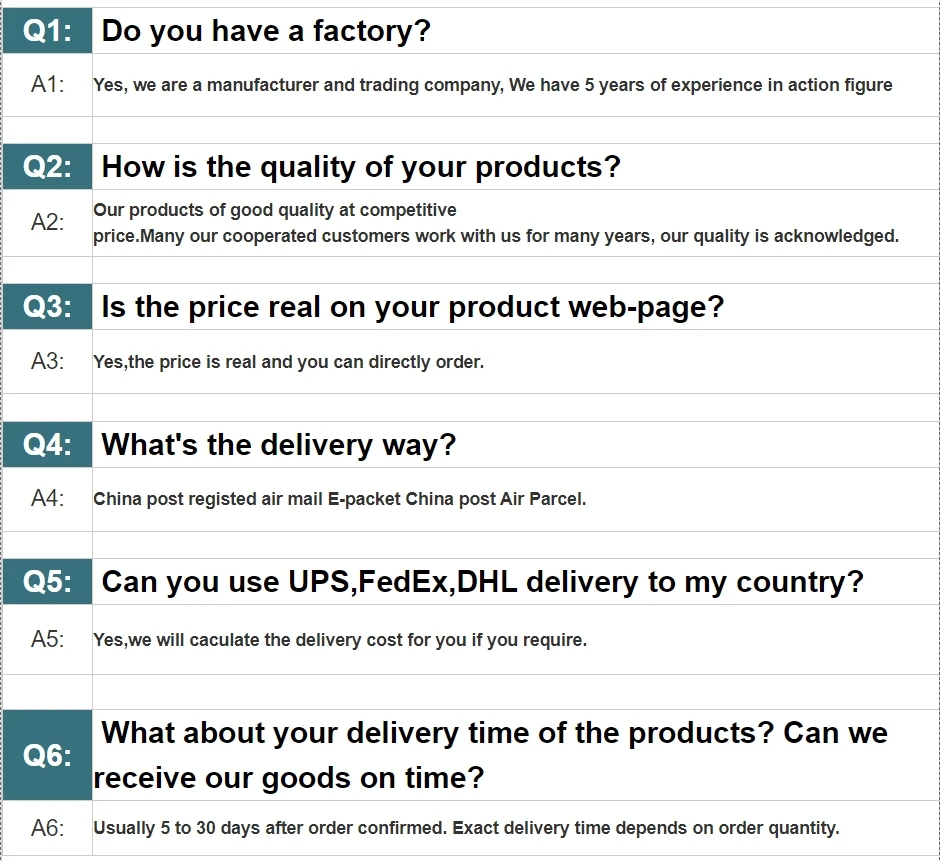Select the UPS, FedEx, DHL delivery question
Viewport: 940px width, 861px height.
482,582
